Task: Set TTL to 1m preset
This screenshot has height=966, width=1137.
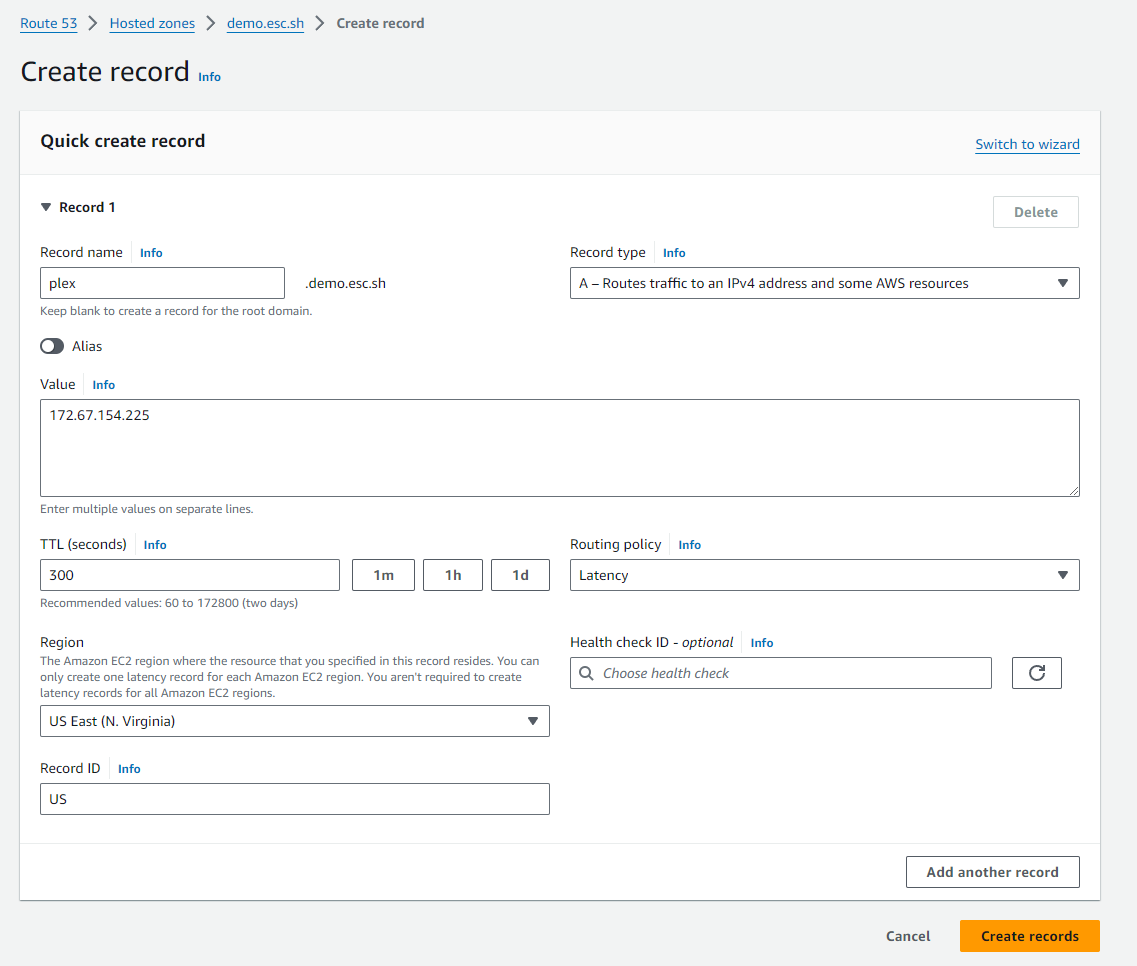Action: (383, 575)
